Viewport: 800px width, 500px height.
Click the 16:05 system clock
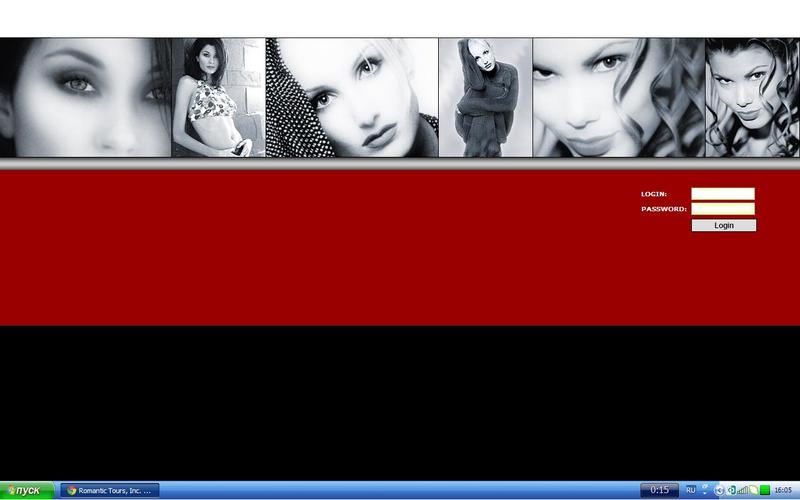tap(783, 490)
